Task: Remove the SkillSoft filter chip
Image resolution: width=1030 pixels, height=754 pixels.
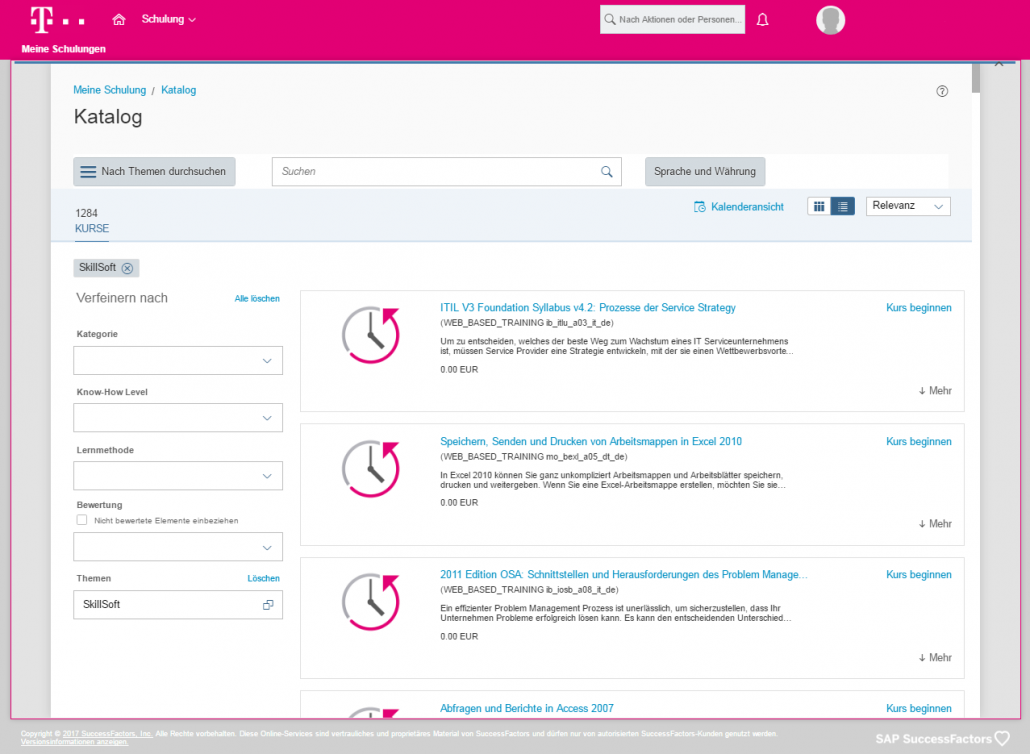Action: pyautogui.click(x=127, y=267)
